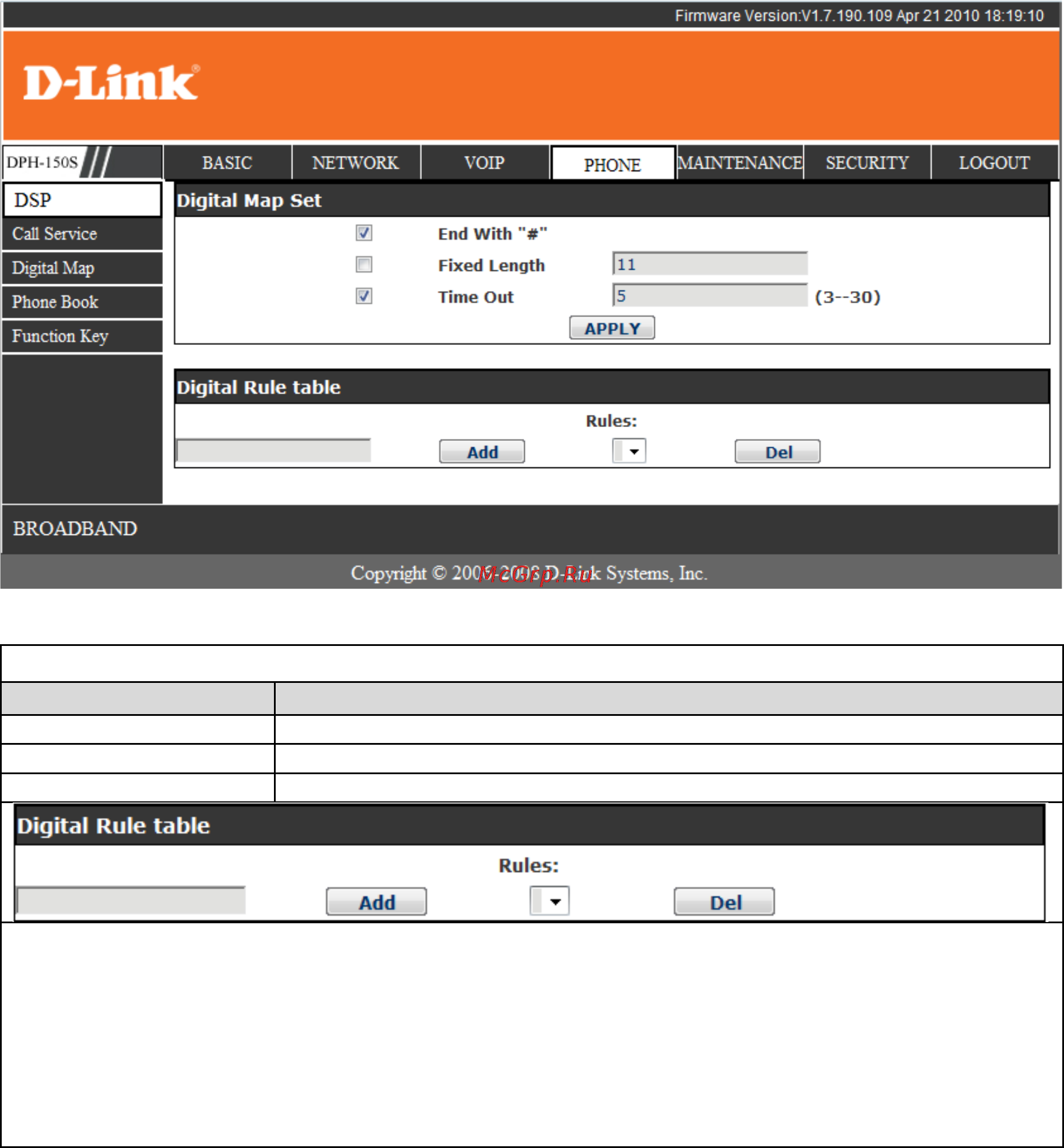
Task: Open the Rules dropdown in the upper Digital Rule table
Action: [x=629, y=451]
